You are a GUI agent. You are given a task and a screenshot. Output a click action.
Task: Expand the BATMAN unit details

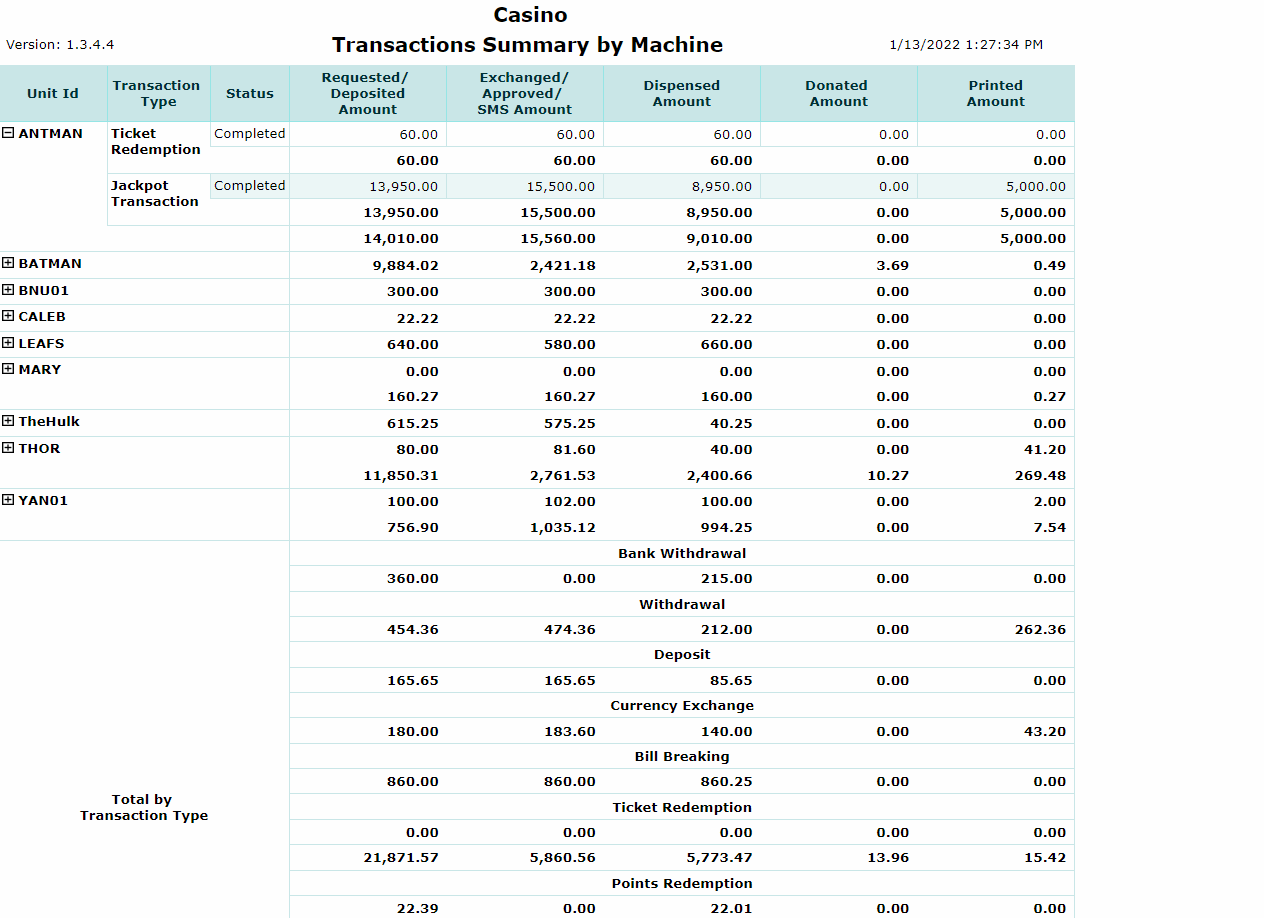point(9,263)
